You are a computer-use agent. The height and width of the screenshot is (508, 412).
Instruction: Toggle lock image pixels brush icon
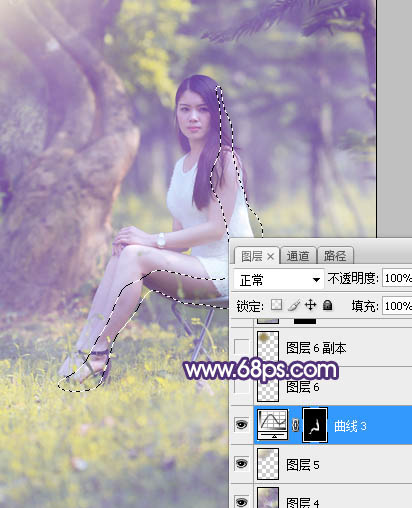294,305
